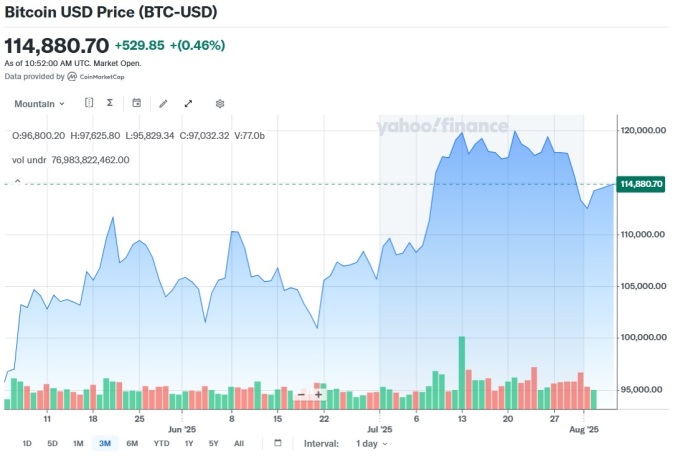
Task: Open the comparison tool icon
Action: click(89, 103)
